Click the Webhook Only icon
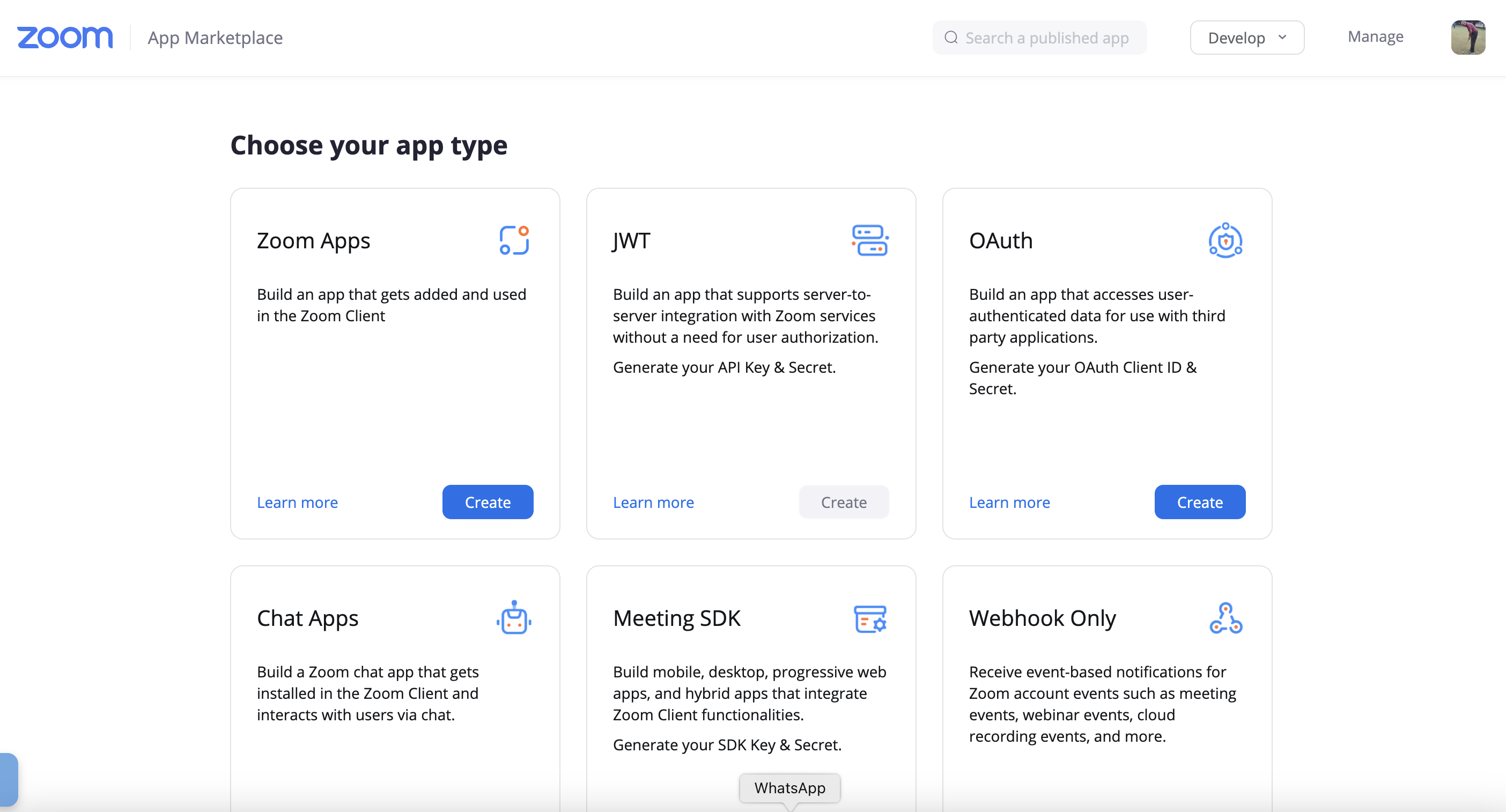1506x812 pixels. tap(1226, 618)
